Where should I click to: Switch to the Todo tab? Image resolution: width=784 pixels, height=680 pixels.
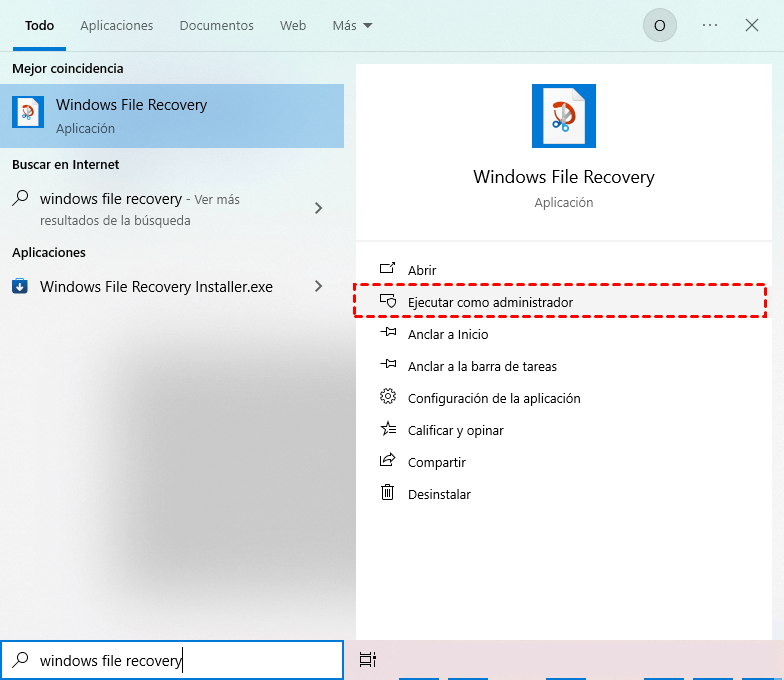pos(40,26)
